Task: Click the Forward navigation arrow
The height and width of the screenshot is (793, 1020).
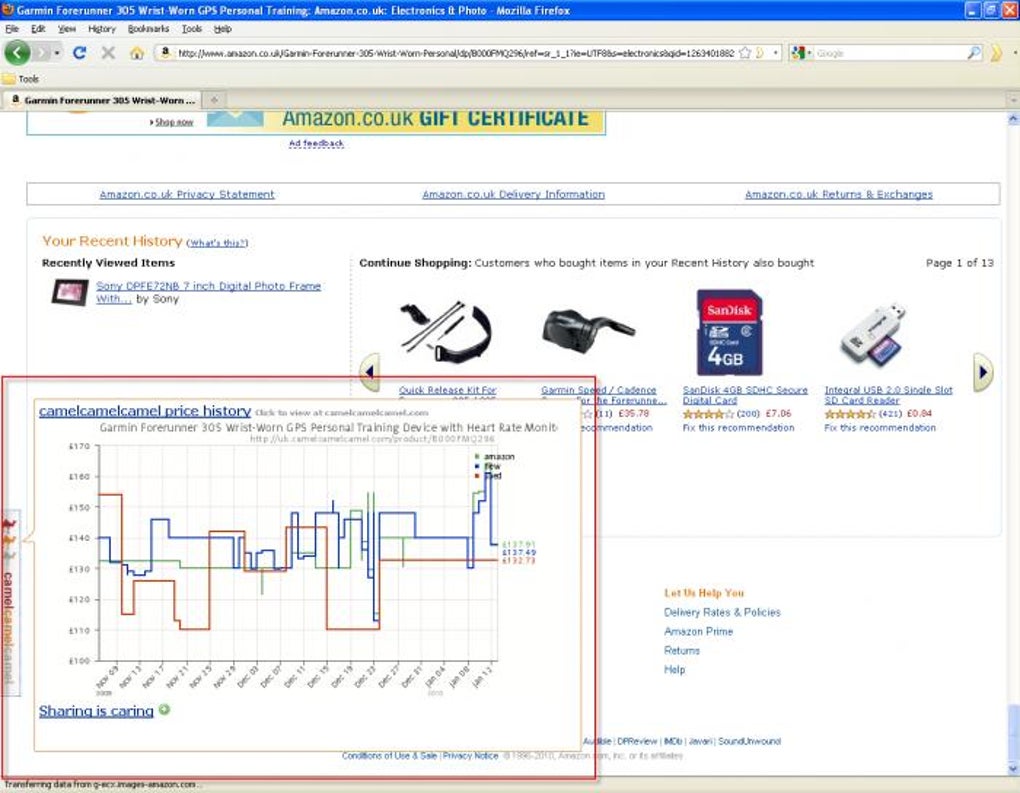Action: pyautogui.click(x=42, y=53)
